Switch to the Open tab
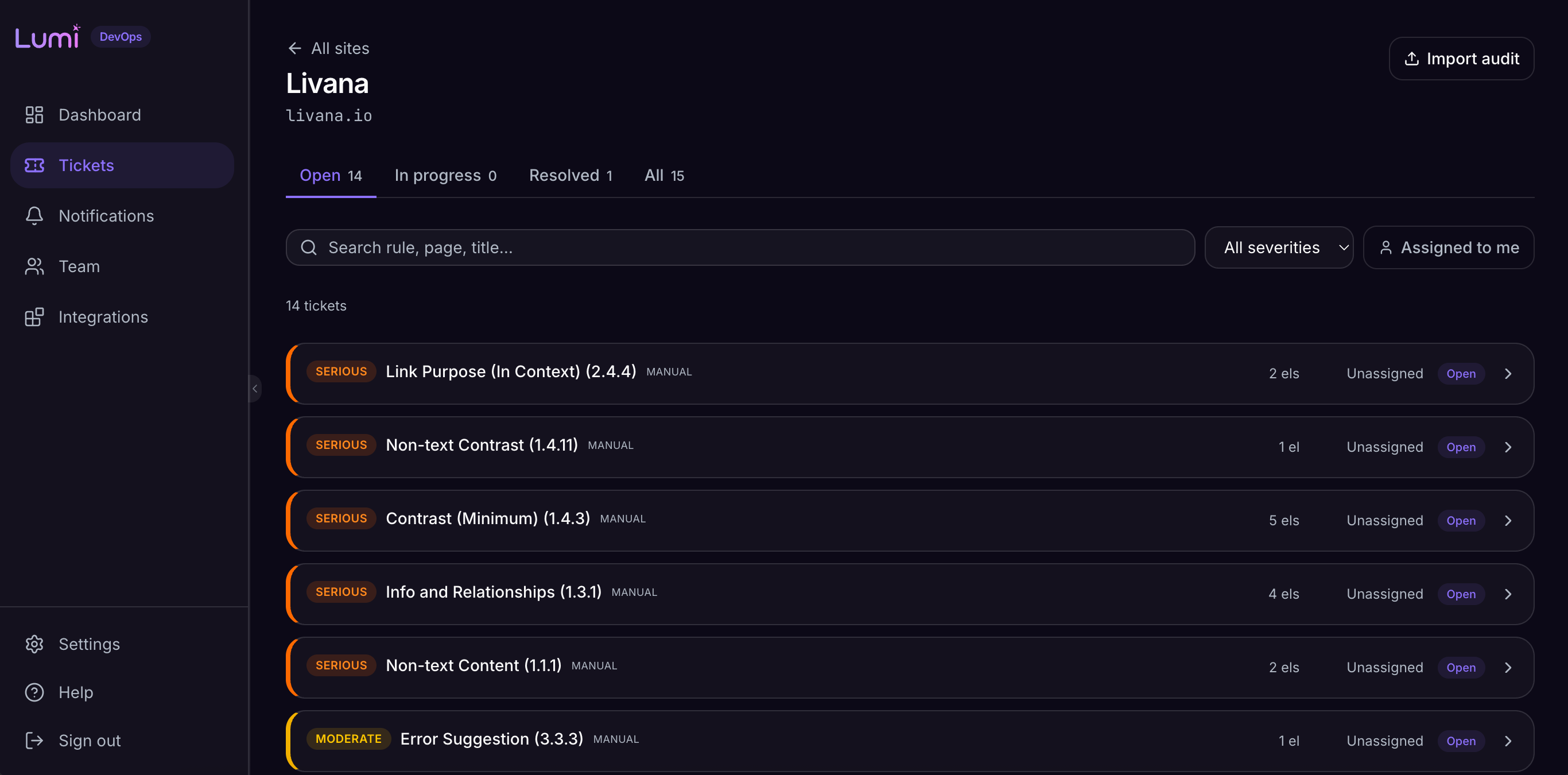 point(331,175)
